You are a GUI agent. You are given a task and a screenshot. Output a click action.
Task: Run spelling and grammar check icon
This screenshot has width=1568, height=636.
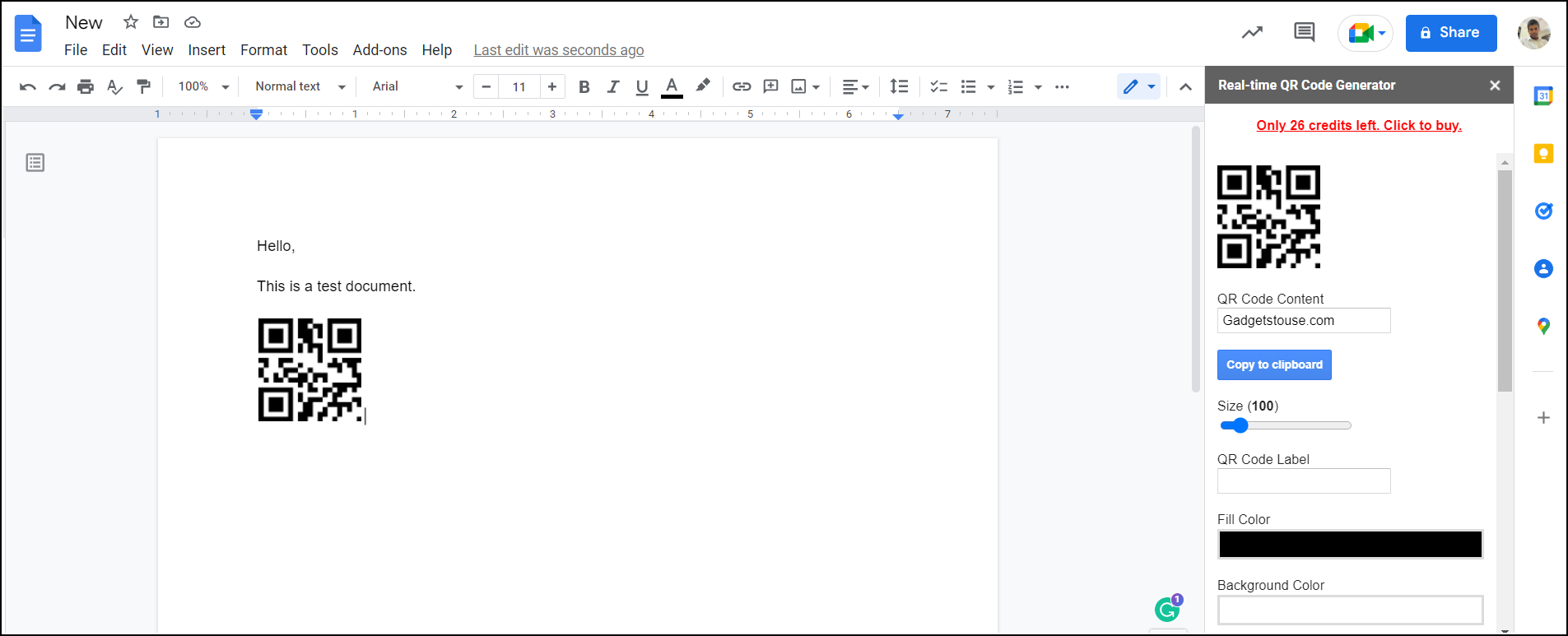click(114, 86)
